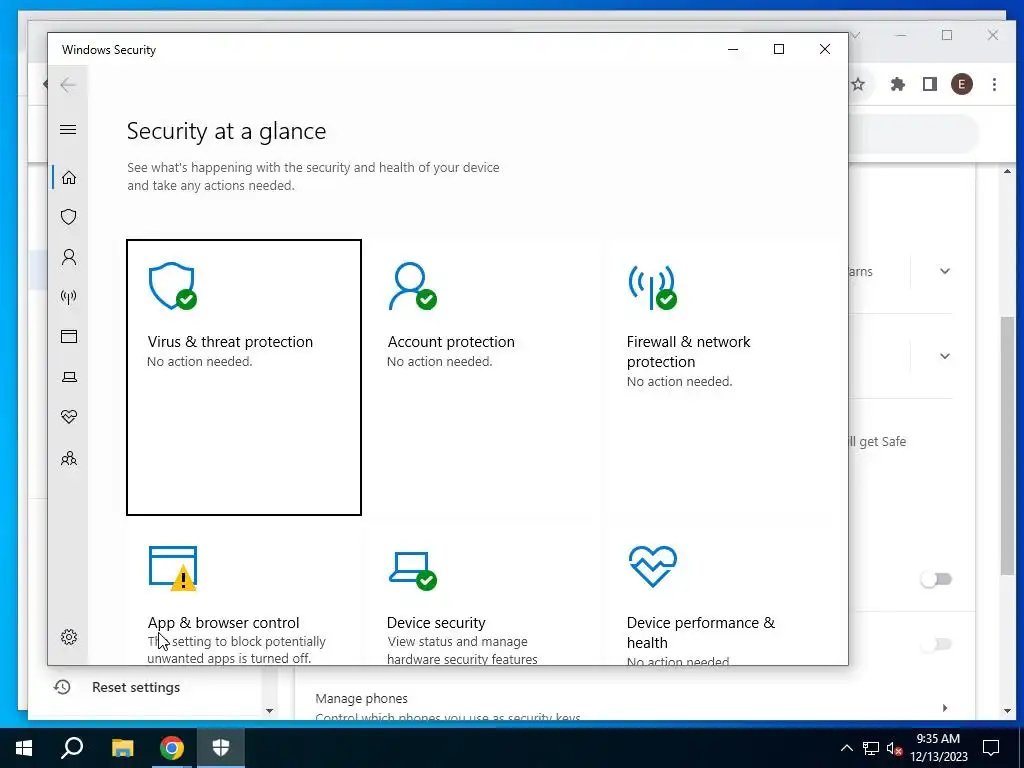Toggle the lower faded switch in Chrome settings
1024x768 pixels.
point(936,645)
